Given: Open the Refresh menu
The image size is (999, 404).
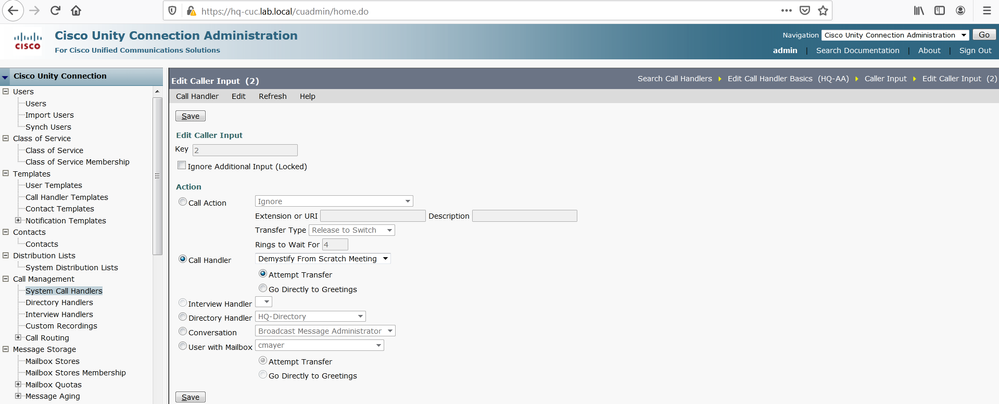Looking at the screenshot, I should 273,96.
